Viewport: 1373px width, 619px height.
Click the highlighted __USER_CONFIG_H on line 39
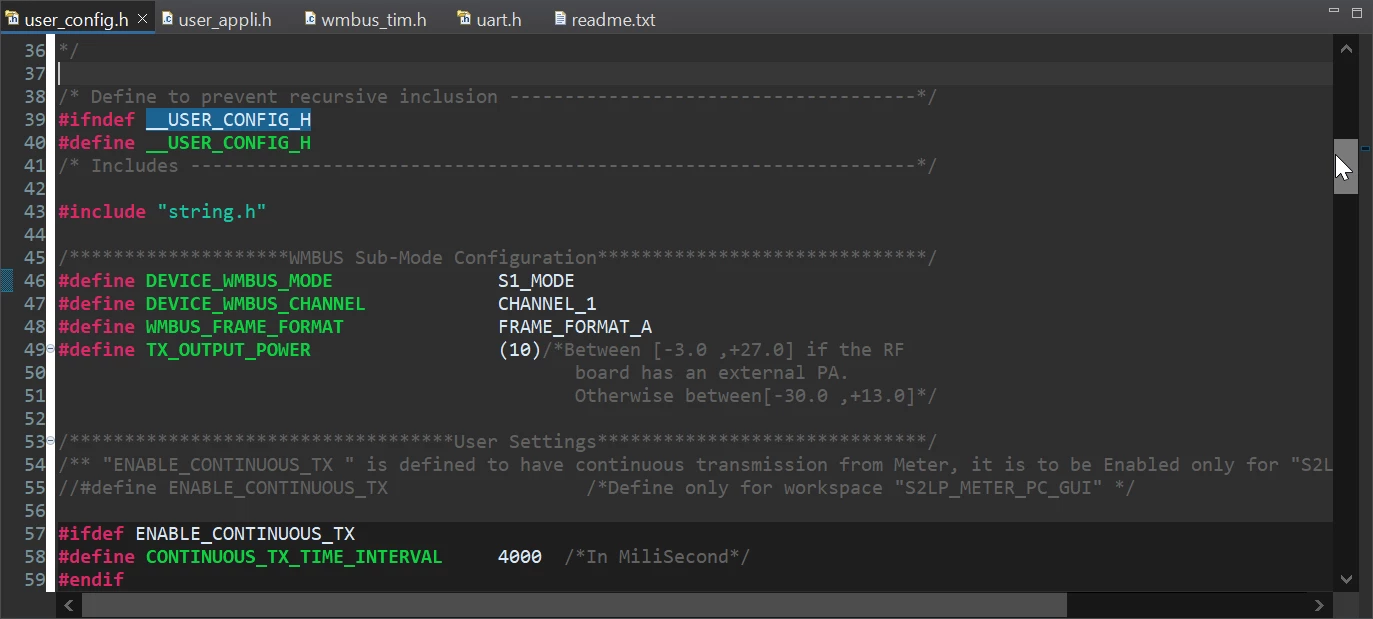[228, 120]
